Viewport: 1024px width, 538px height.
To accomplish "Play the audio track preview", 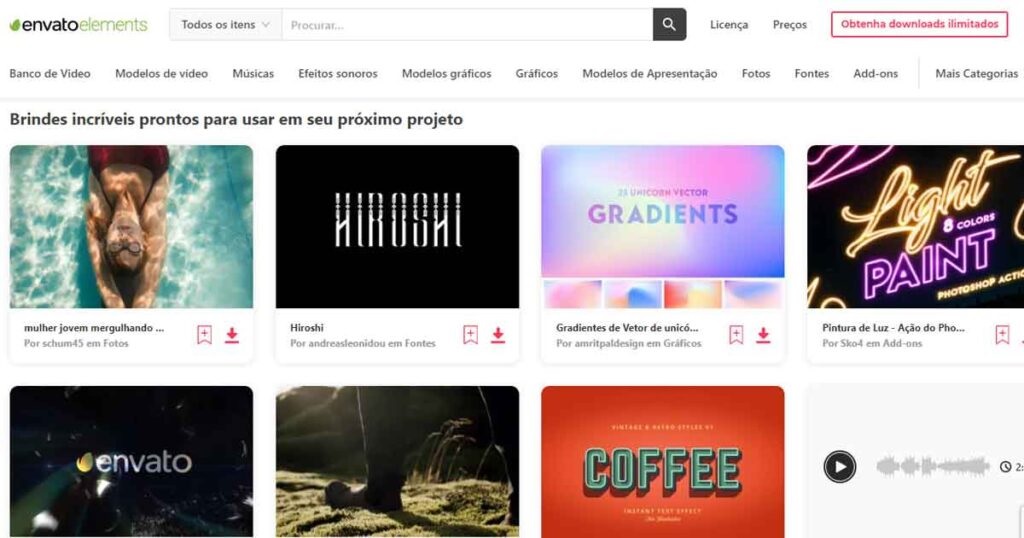I will coord(839,467).
